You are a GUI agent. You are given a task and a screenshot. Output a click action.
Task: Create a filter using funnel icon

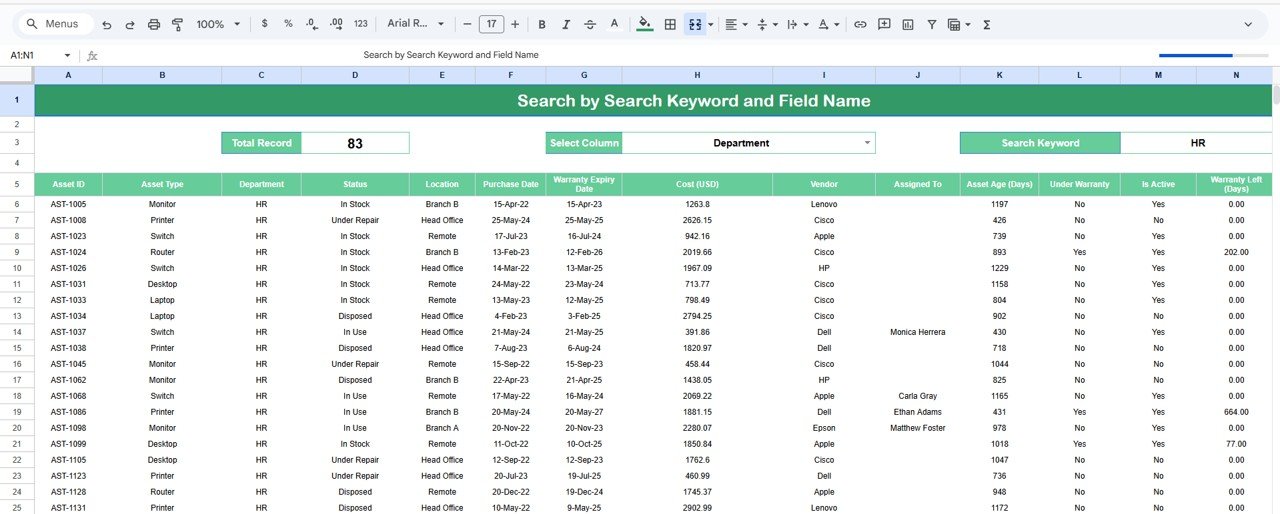point(932,24)
